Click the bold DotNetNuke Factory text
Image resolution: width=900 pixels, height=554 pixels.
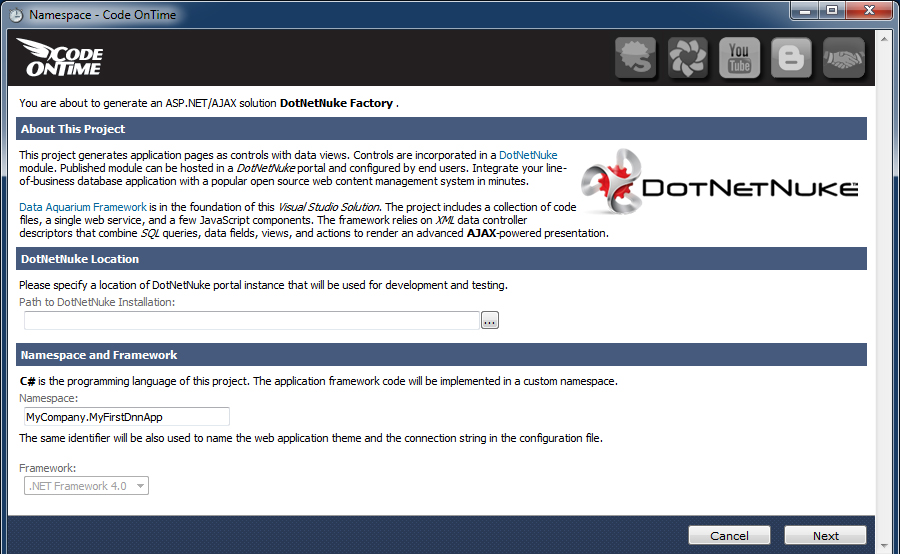336,103
